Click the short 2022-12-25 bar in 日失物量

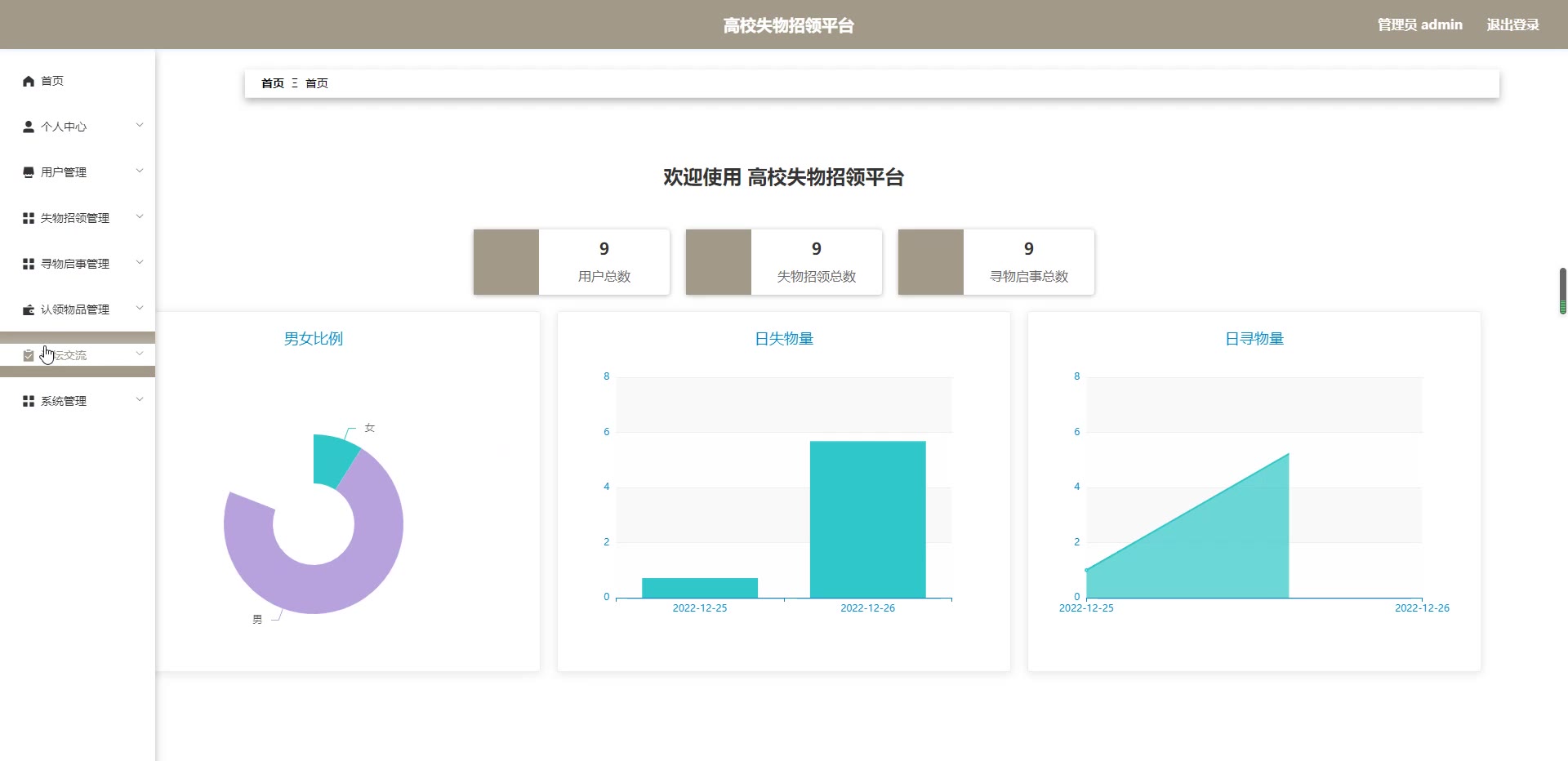(x=700, y=588)
